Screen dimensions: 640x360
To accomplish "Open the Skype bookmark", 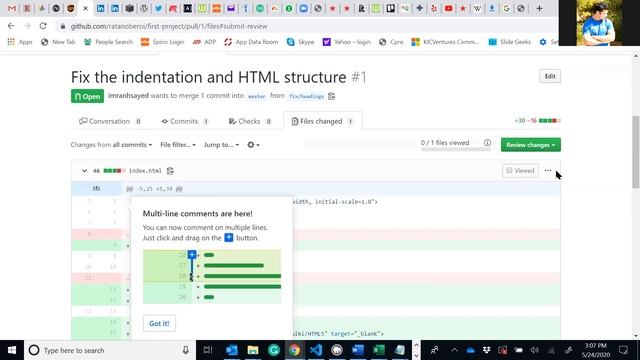I will (x=301, y=42).
